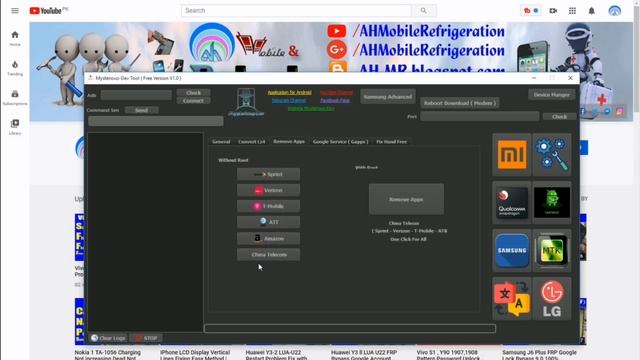Click the Mysterious-Dev hacker logo

point(246,102)
